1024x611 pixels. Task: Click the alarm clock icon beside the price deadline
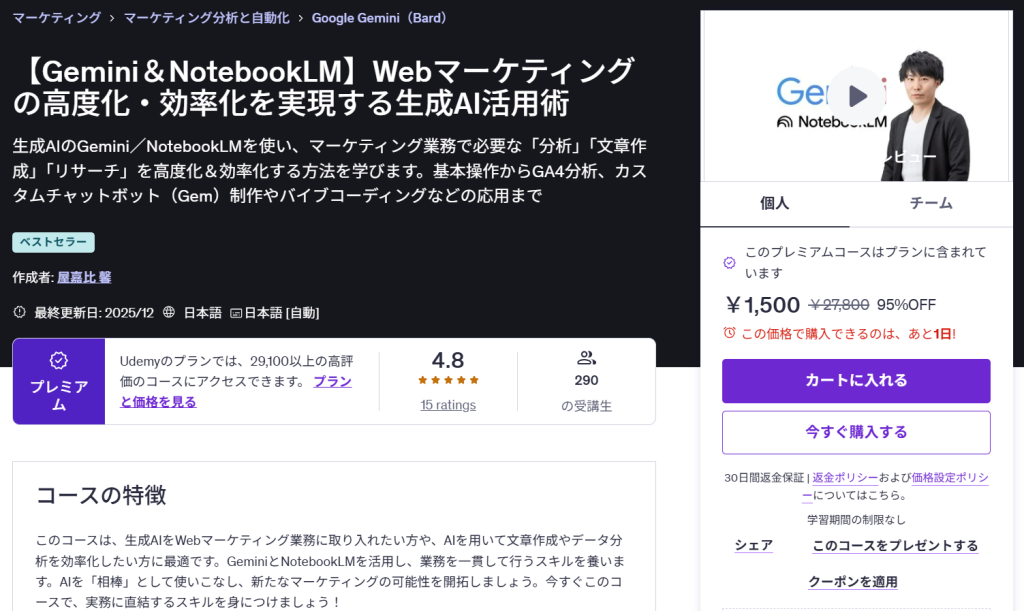(x=730, y=333)
